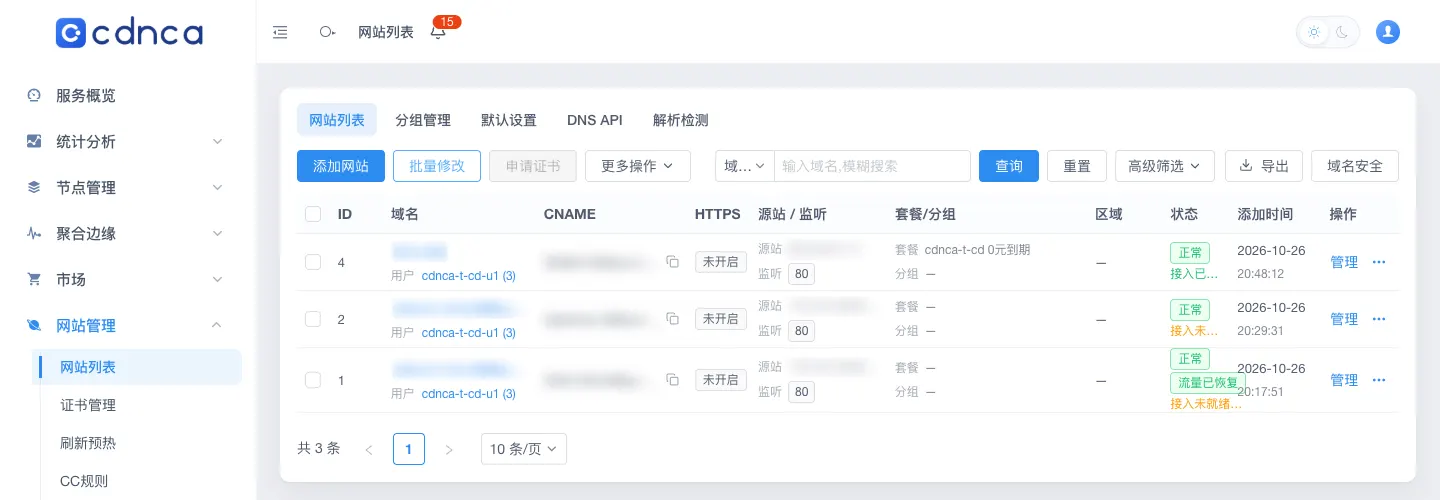Select page 1 in pagination
Screen dimensions: 1440x500
pos(409,449)
